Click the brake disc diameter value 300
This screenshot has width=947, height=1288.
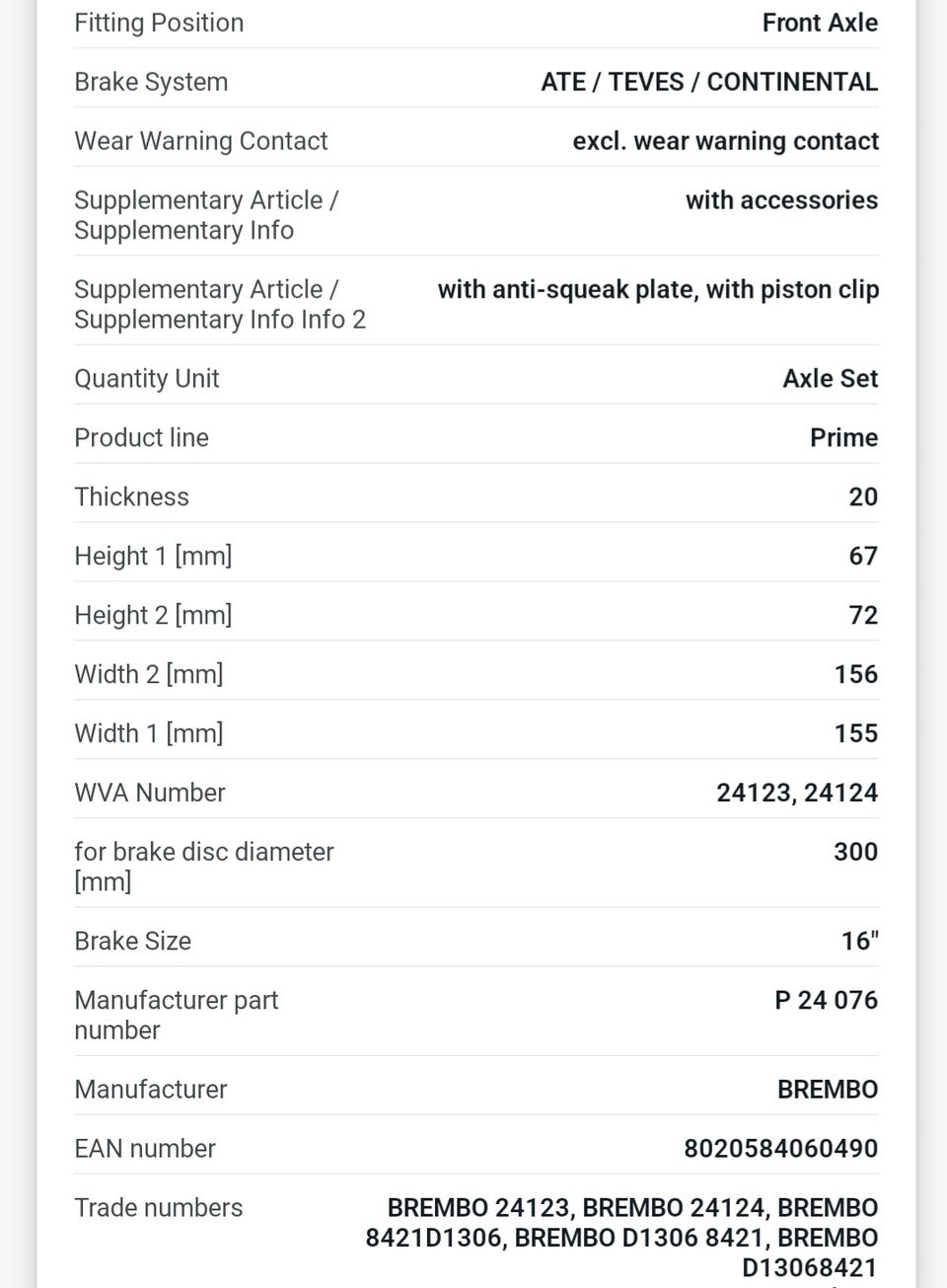[x=856, y=852]
